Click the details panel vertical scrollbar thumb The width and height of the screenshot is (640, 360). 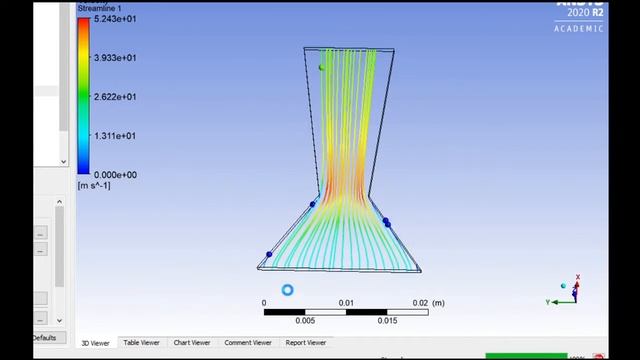(x=60, y=247)
